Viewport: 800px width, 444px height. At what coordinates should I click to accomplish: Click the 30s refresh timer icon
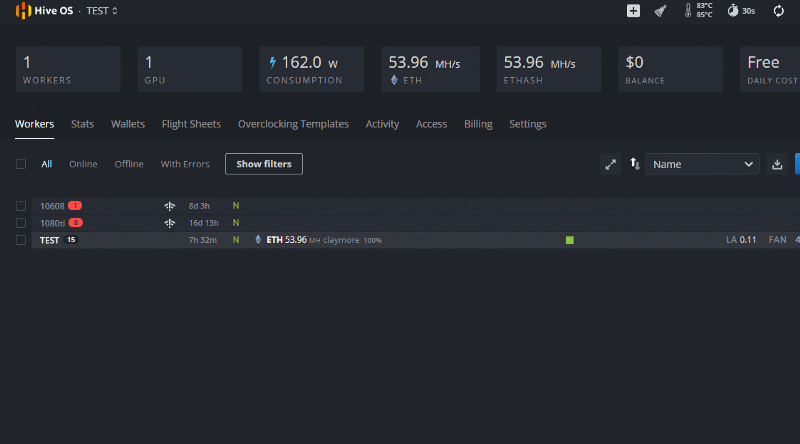(733, 11)
